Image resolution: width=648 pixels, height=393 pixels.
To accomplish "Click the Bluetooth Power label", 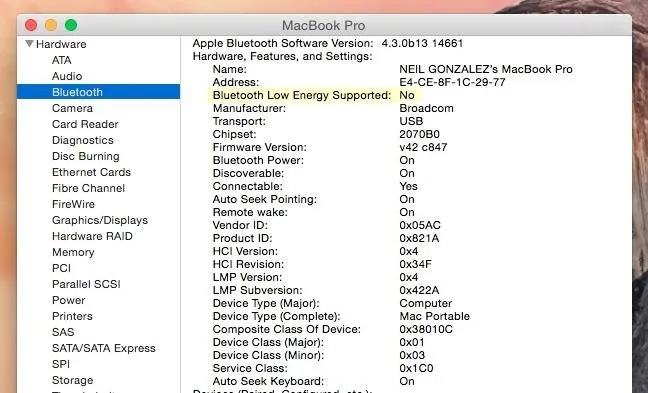I will coord(258,160).
